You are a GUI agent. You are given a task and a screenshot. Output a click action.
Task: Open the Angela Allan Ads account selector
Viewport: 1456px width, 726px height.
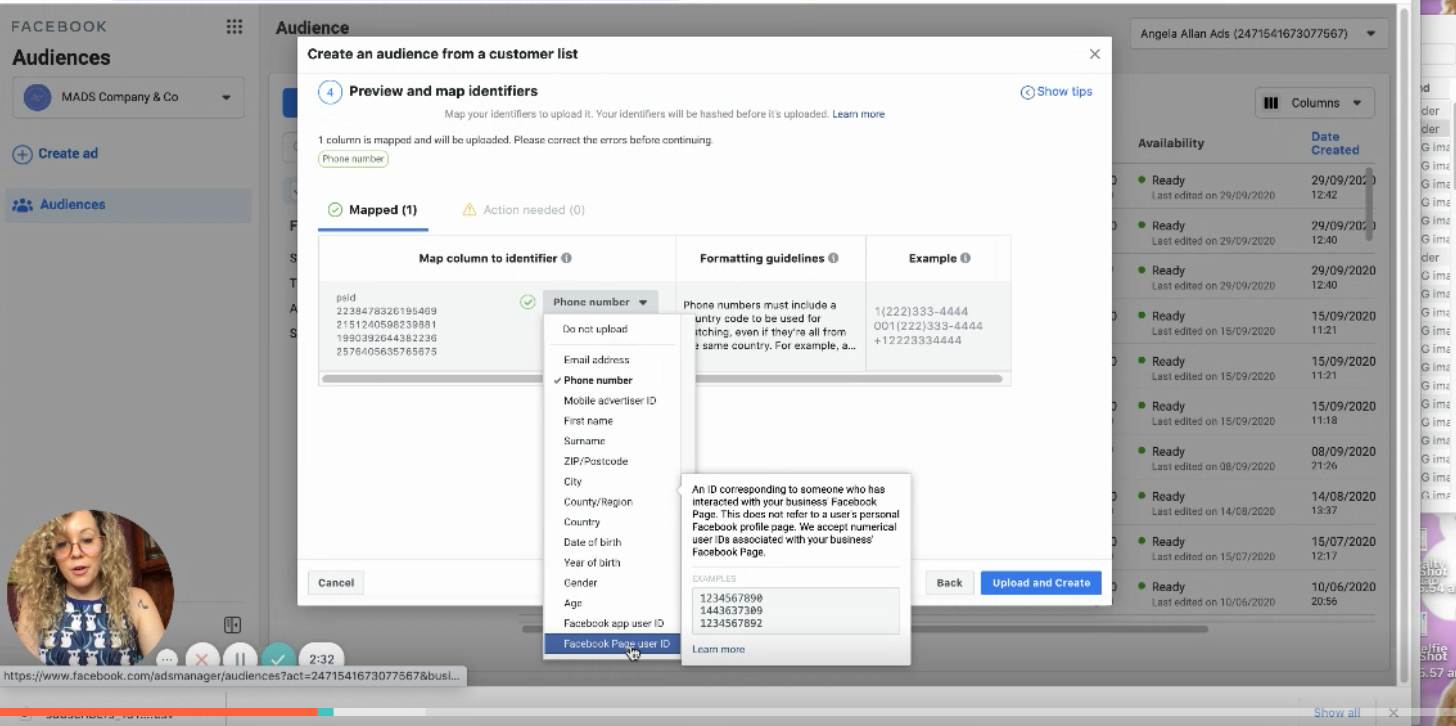pyautogui.click(x=1259, y=34)
